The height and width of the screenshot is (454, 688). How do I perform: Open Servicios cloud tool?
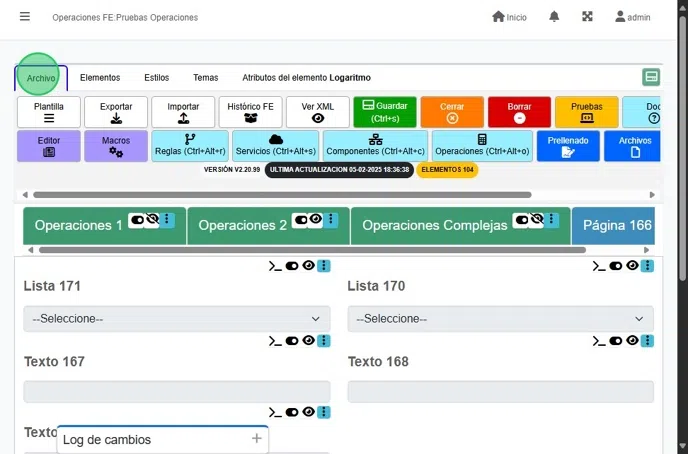[276, 146]
